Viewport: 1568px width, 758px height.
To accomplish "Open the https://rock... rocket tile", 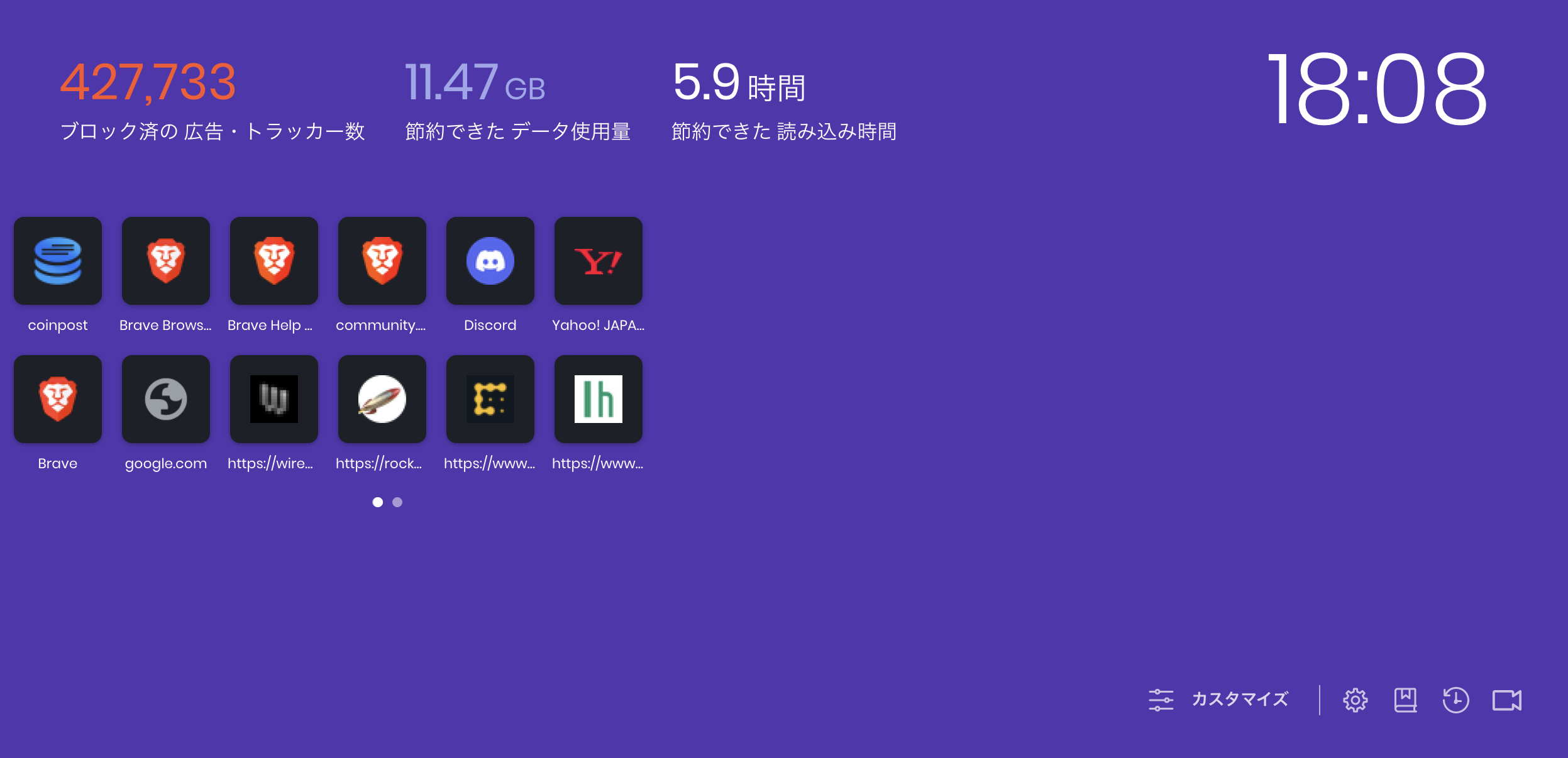I will (x=382, y=399).
